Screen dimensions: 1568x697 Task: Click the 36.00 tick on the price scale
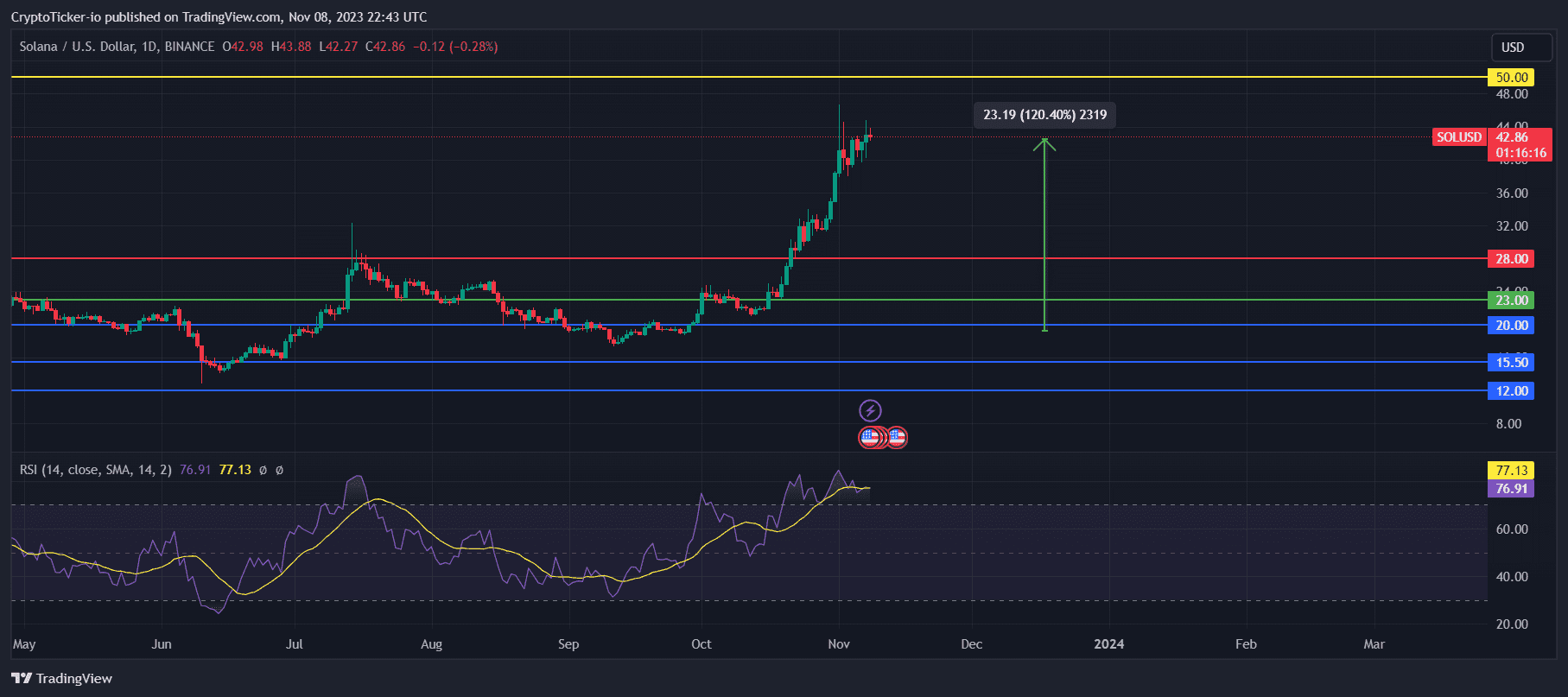(x=1512, y=193)
